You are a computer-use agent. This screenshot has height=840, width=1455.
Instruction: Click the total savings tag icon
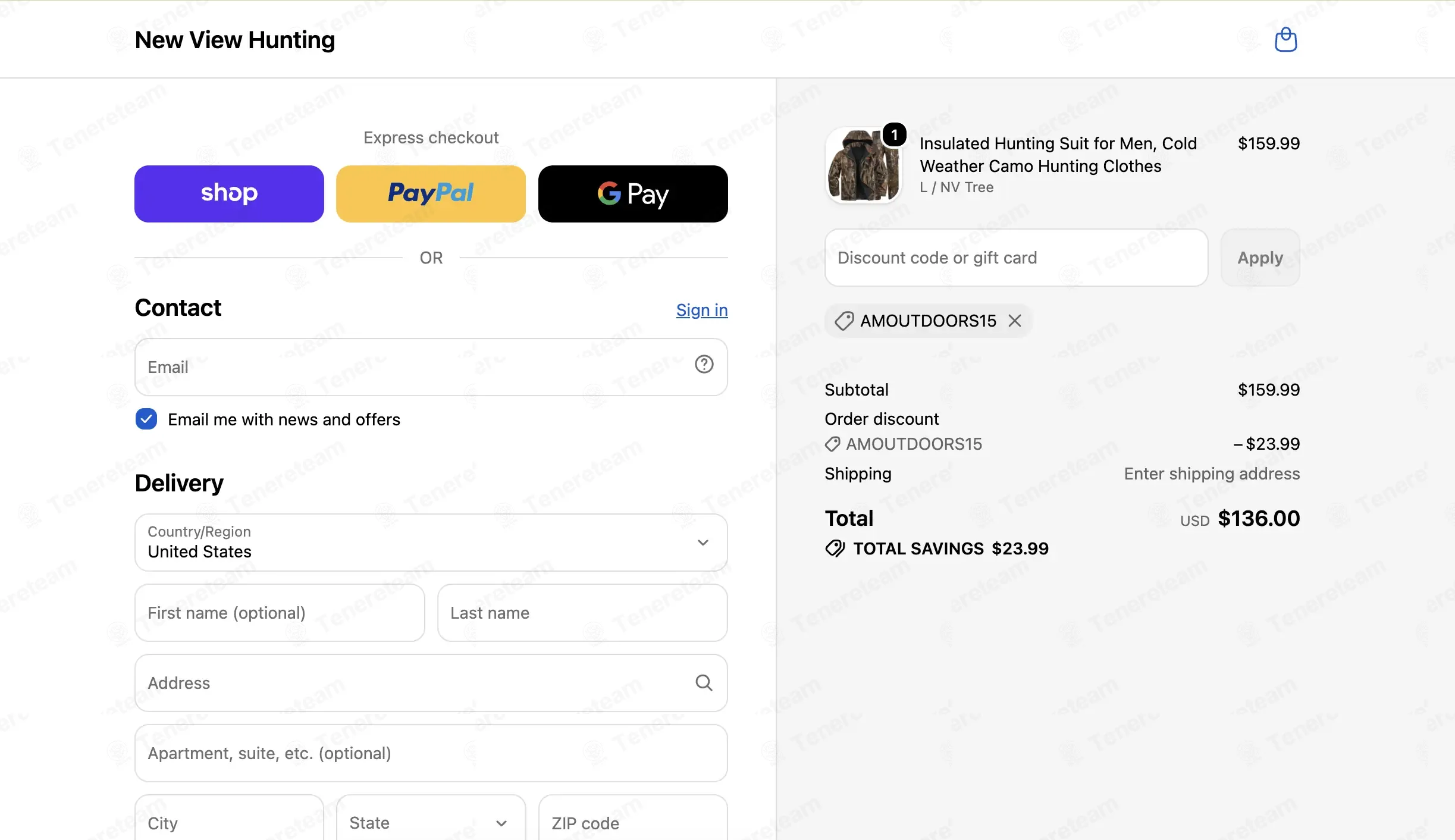835,548
